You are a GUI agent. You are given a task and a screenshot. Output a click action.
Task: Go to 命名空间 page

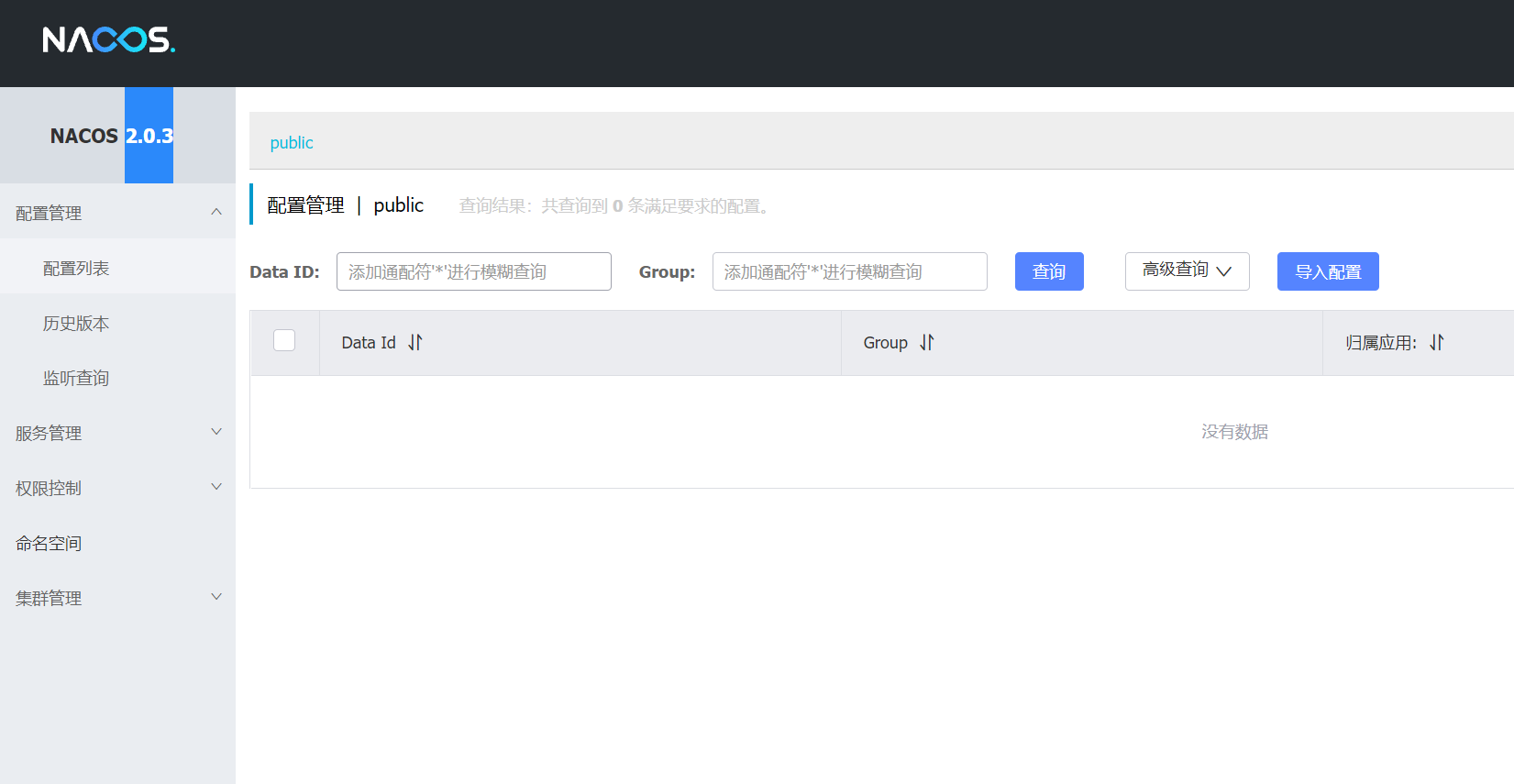(49, 543)
